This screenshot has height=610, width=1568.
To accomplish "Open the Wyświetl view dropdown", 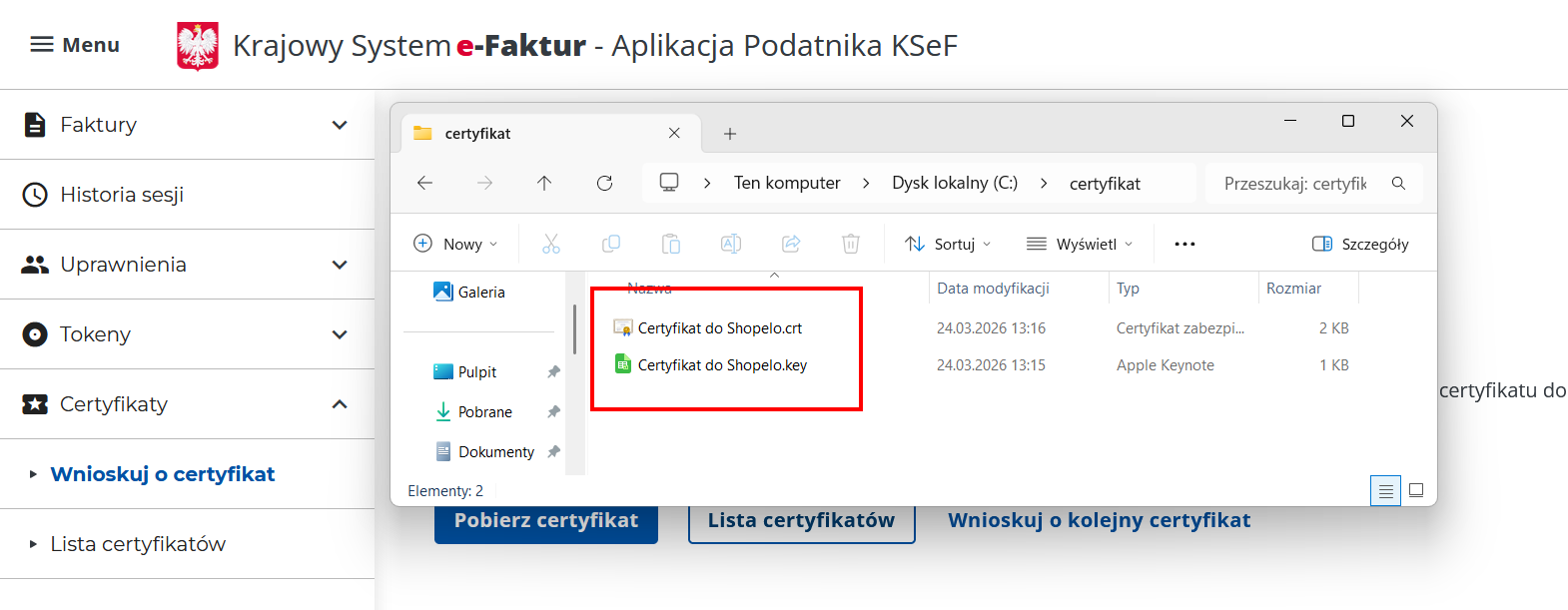I will click(x=1080, y=244).
